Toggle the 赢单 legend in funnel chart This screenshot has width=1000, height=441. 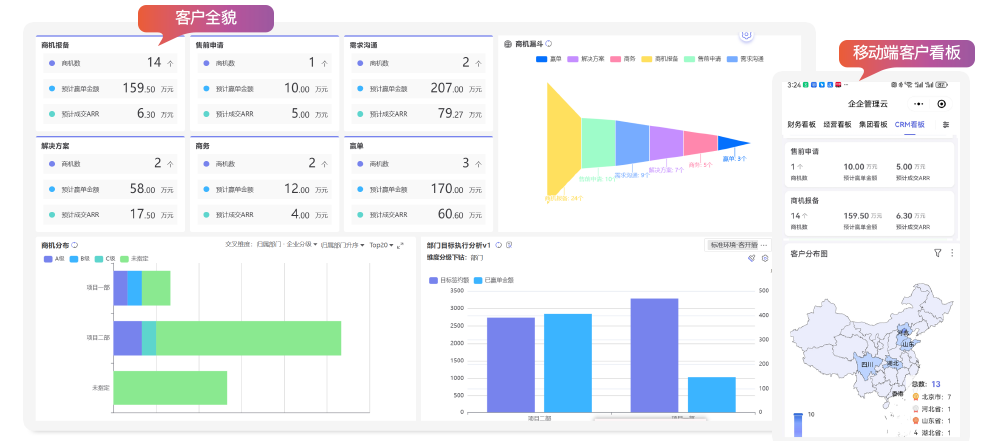click(x=541, y=59)
